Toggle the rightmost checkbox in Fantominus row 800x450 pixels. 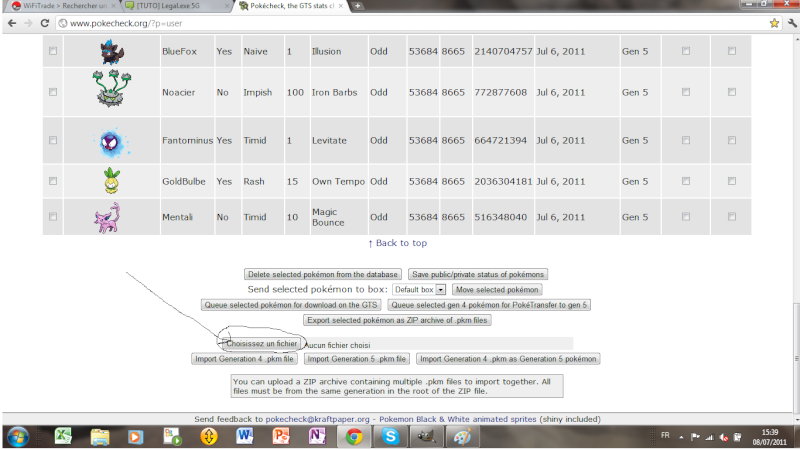(x=732, y=140)
